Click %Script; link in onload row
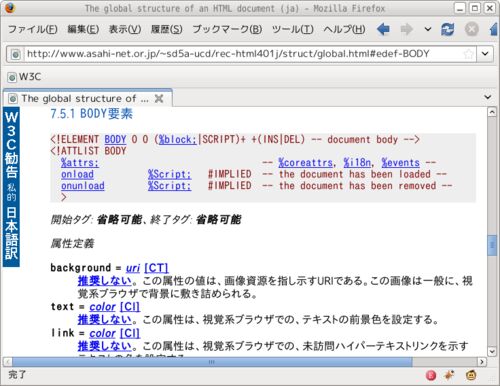The height and width of the screenshot is (386, 500). pyautogui.click(x=169, y=174)
